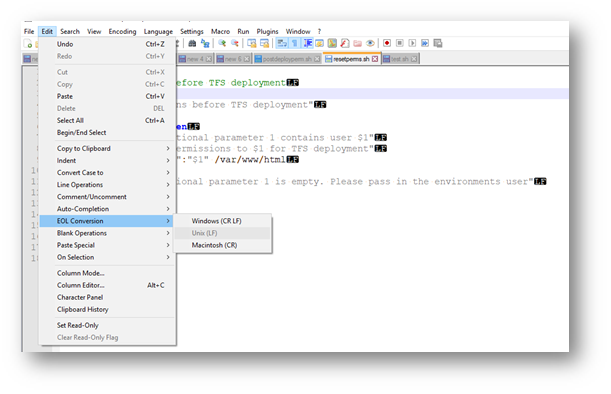Image resolution: width=611 pixels, height=394 pixels.
Task: Expand the Auto-Completion submenu
Action: click(107, 209)
